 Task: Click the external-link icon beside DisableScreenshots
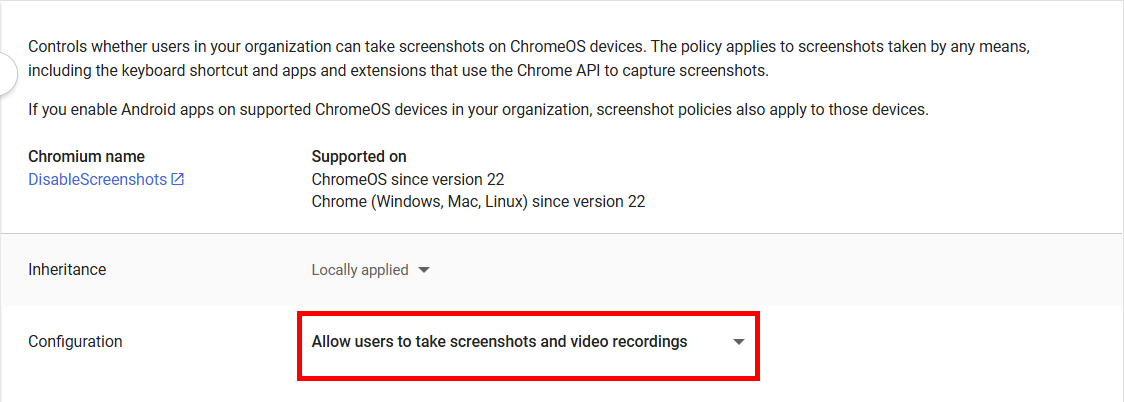[178, 179]
